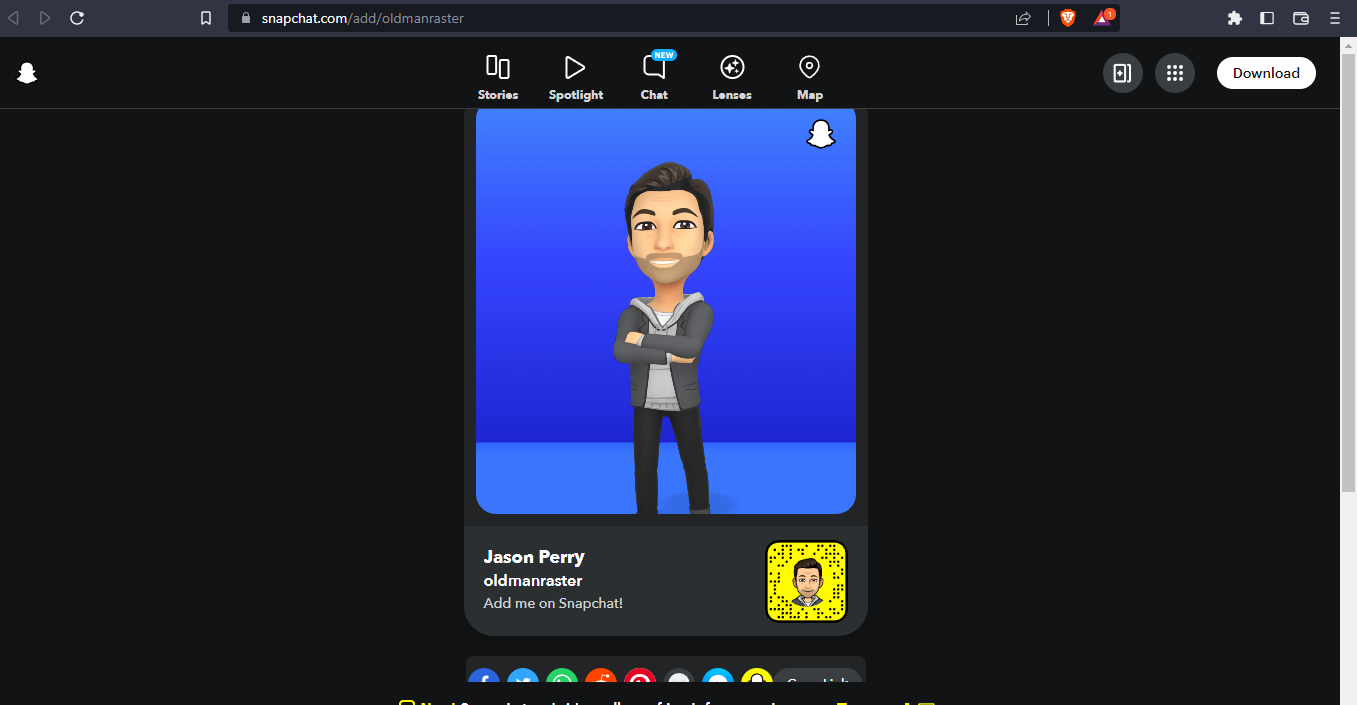Click the text 'Add me on Snapchat!'
This screenshot has height=705, width=1357.
[x=553, y=603]
